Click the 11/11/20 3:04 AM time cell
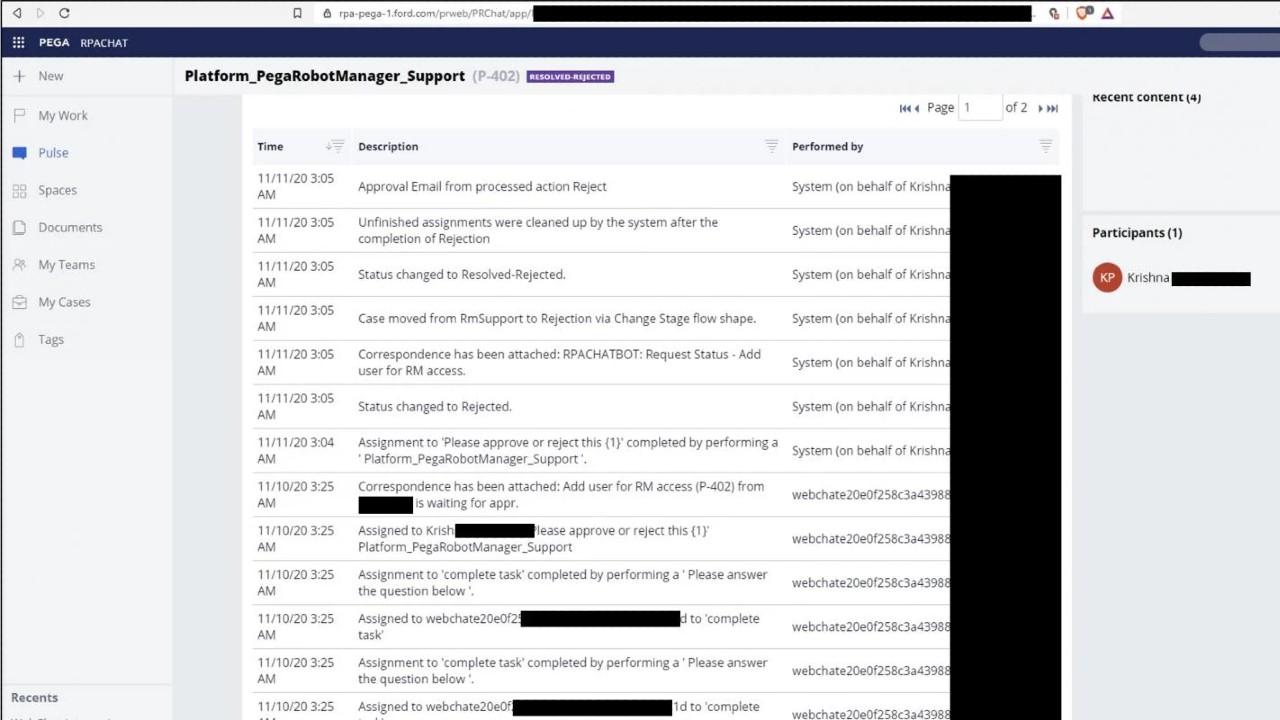 296,450
